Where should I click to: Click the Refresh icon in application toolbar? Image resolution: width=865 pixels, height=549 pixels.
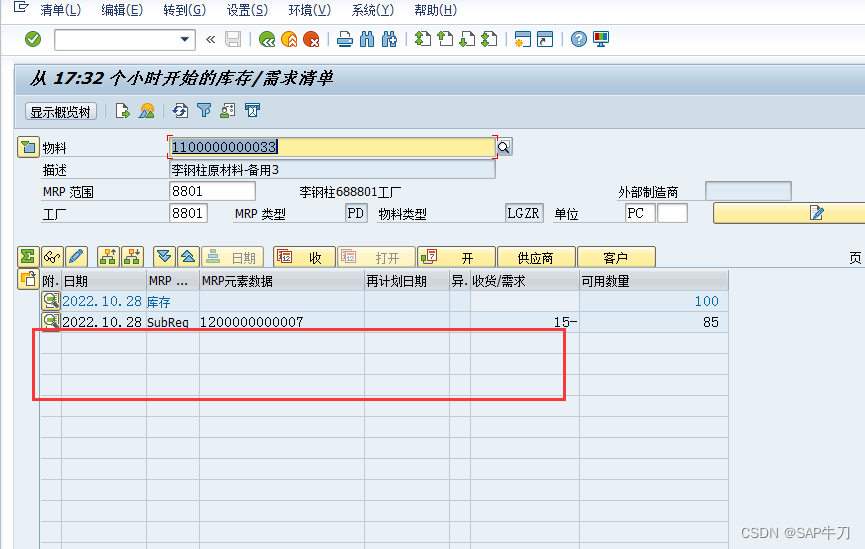[180, 111]
